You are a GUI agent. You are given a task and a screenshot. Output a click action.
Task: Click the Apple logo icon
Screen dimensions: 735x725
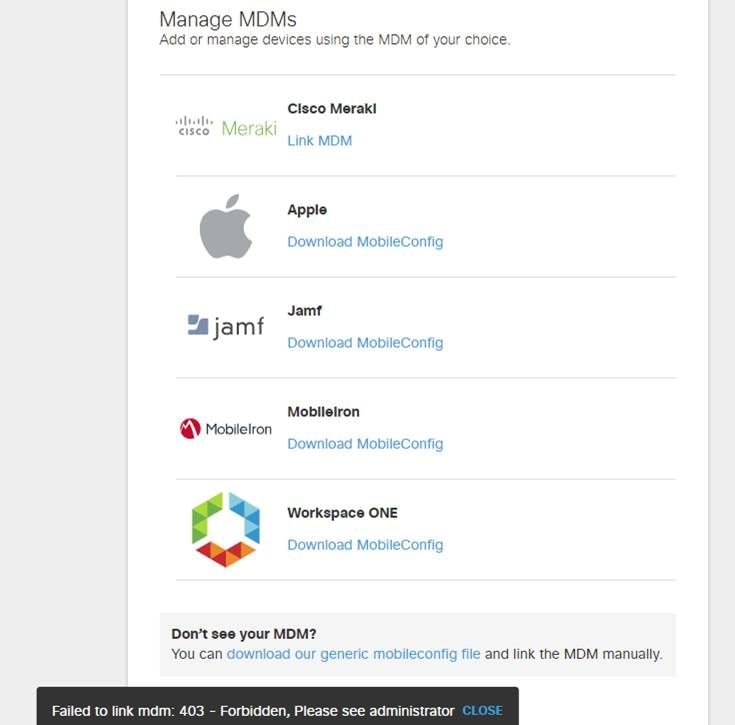click(226, 228)
